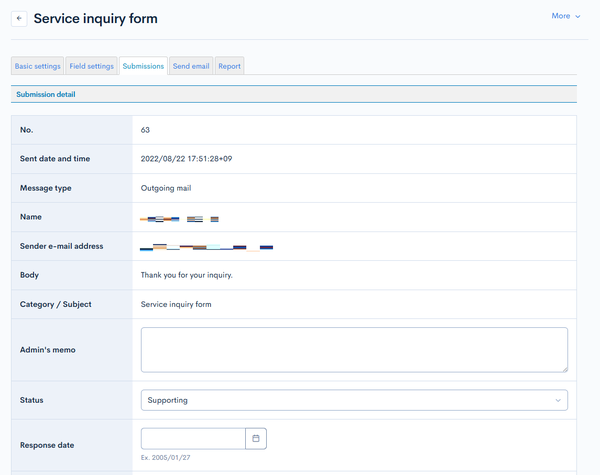Click the Message type label
The height and width of the screenshot is (475, 600).
coord(46,188)
